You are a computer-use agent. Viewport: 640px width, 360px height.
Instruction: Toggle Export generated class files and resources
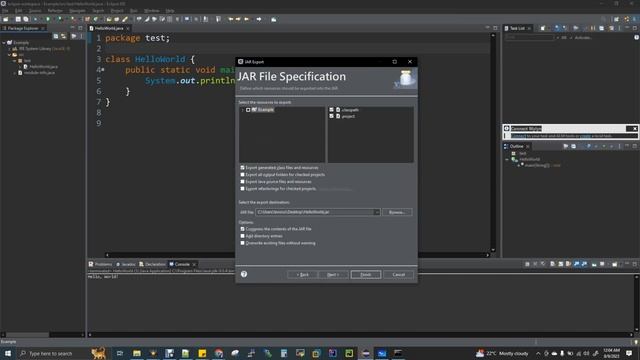pos(242,168)
